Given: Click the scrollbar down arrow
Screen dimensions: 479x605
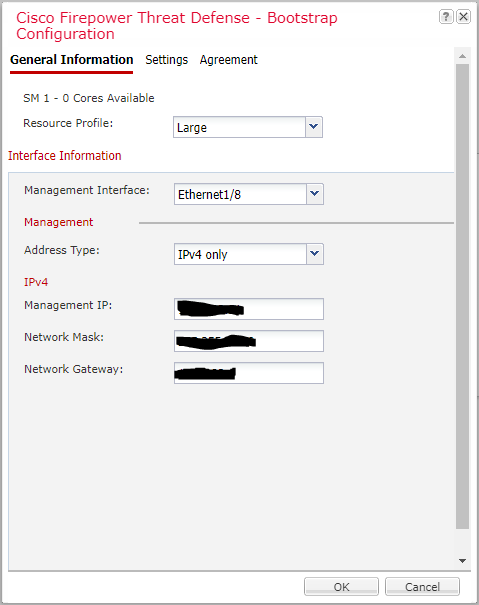Looking at the screenshot, I should pyautogui.click(x=462, y=561).
